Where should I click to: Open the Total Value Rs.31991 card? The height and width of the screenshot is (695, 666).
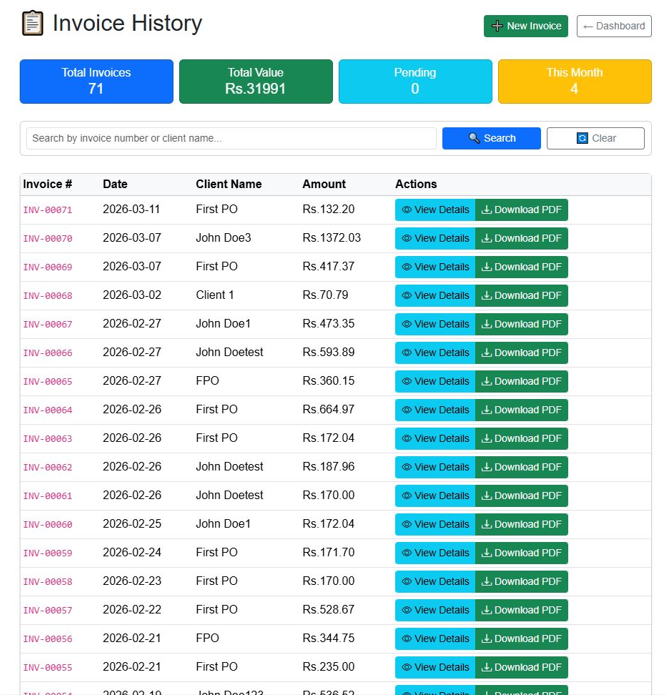[x=256, y=82]
